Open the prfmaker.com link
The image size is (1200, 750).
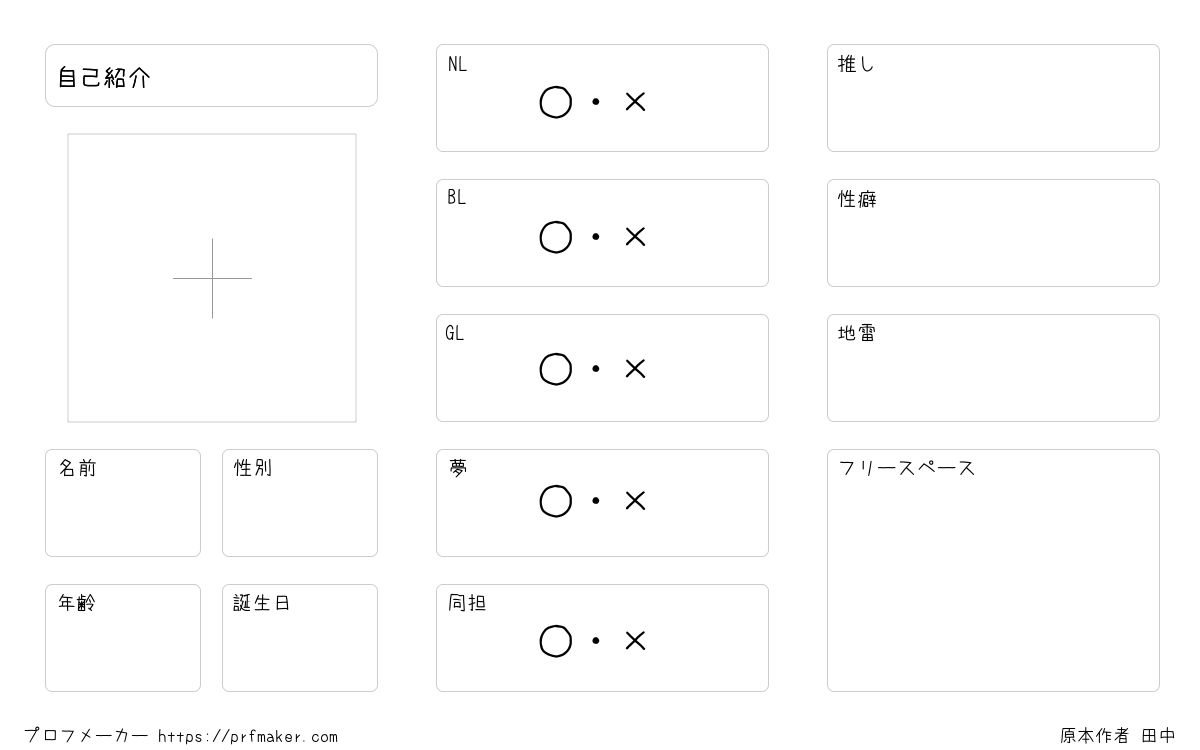coord(248,737)
